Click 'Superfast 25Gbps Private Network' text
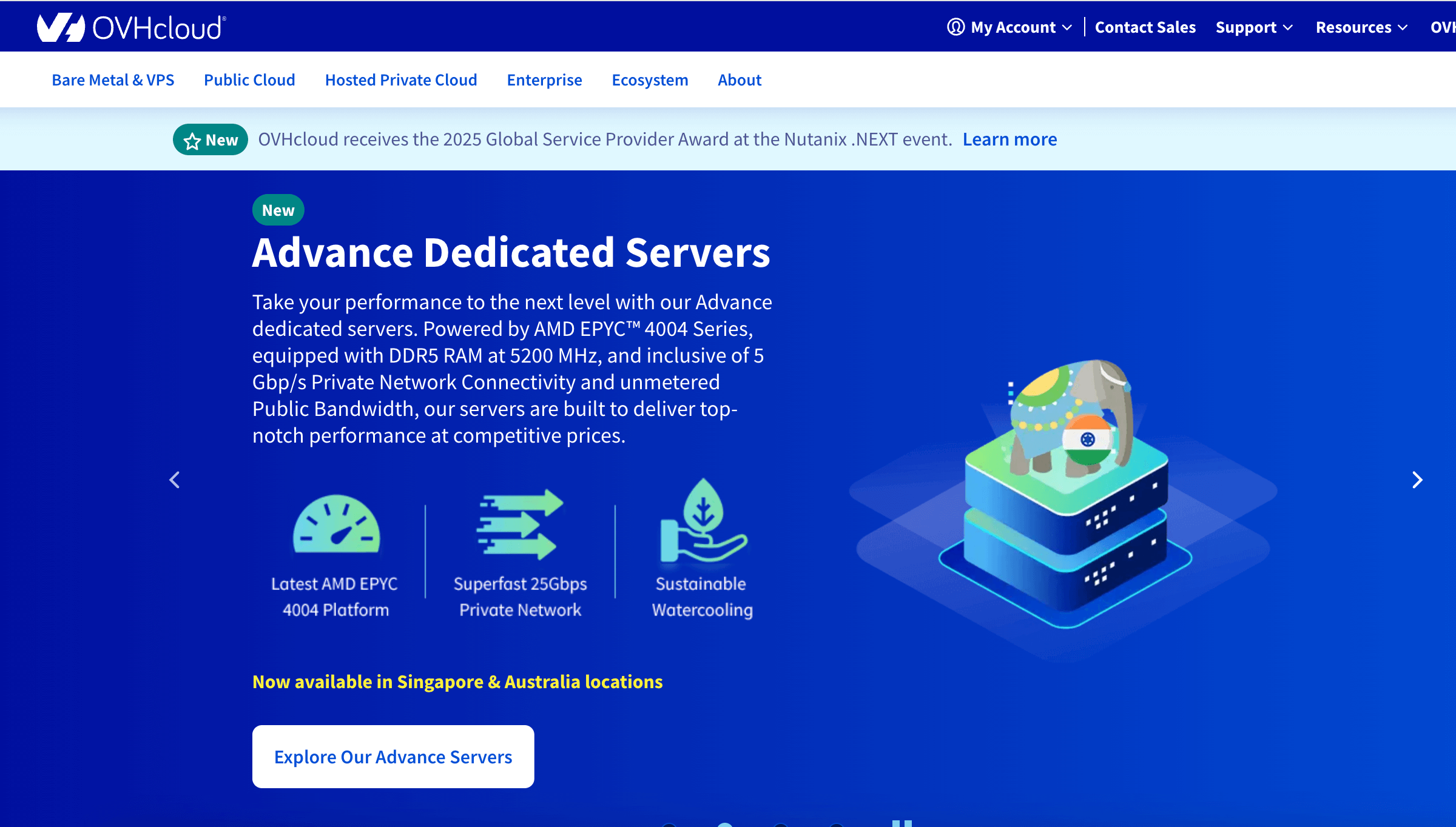Image resolution: width=1456 pixels, height=827 pixels. (521, 597)
